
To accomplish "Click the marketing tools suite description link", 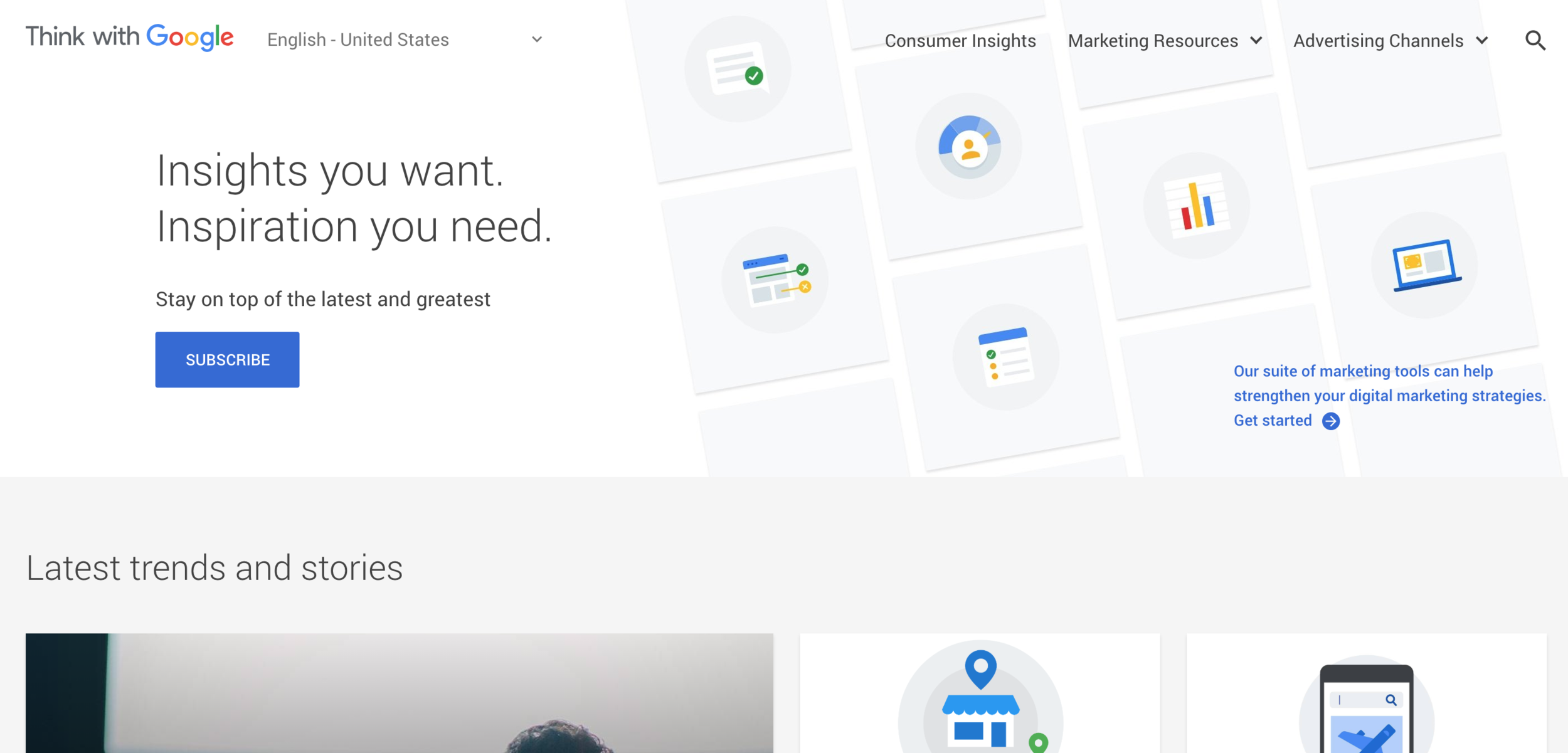I will point(1389,383).
